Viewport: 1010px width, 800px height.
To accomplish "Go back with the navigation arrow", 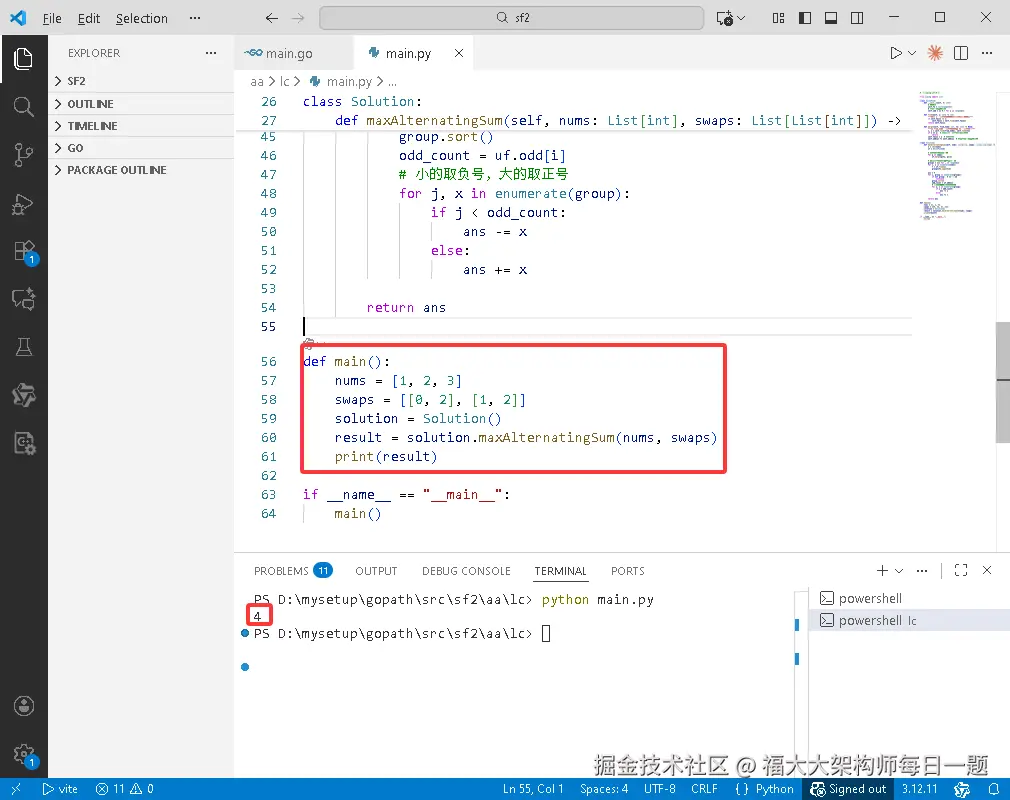I will (272, 18).
